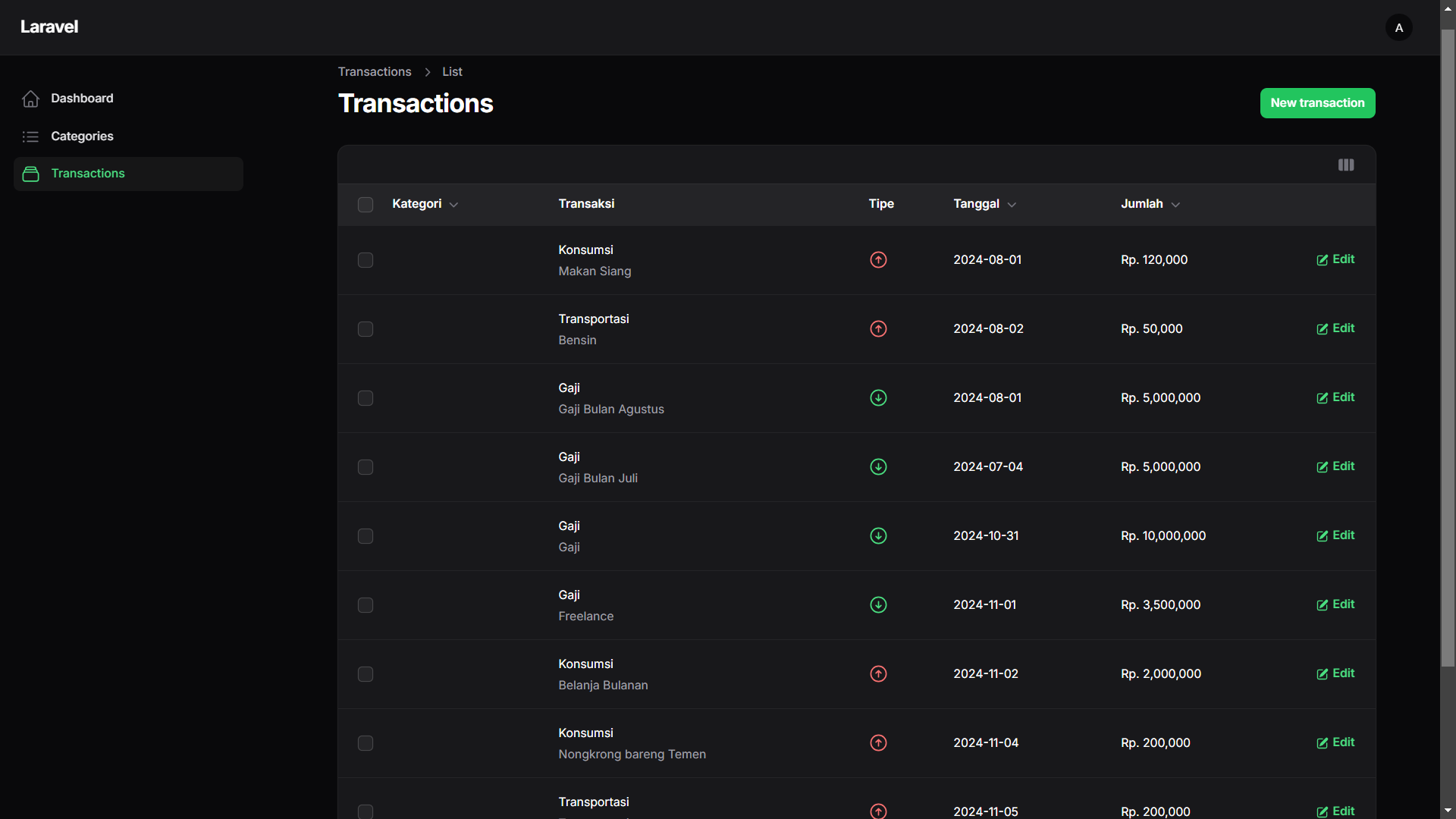Tick the select-all checkbox in table header

(366, 205)
